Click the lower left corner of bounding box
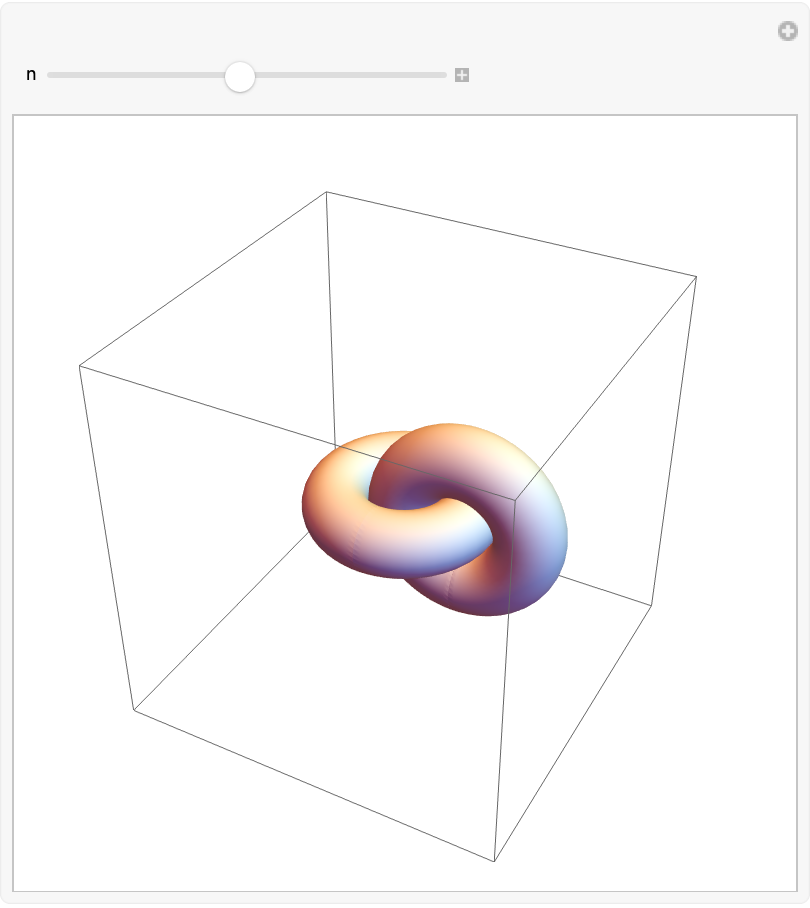 [134, 709]
